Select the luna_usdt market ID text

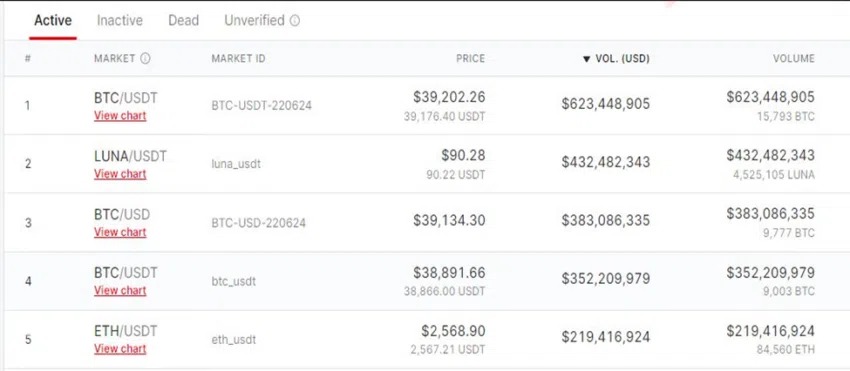click(x=236, y=163)
